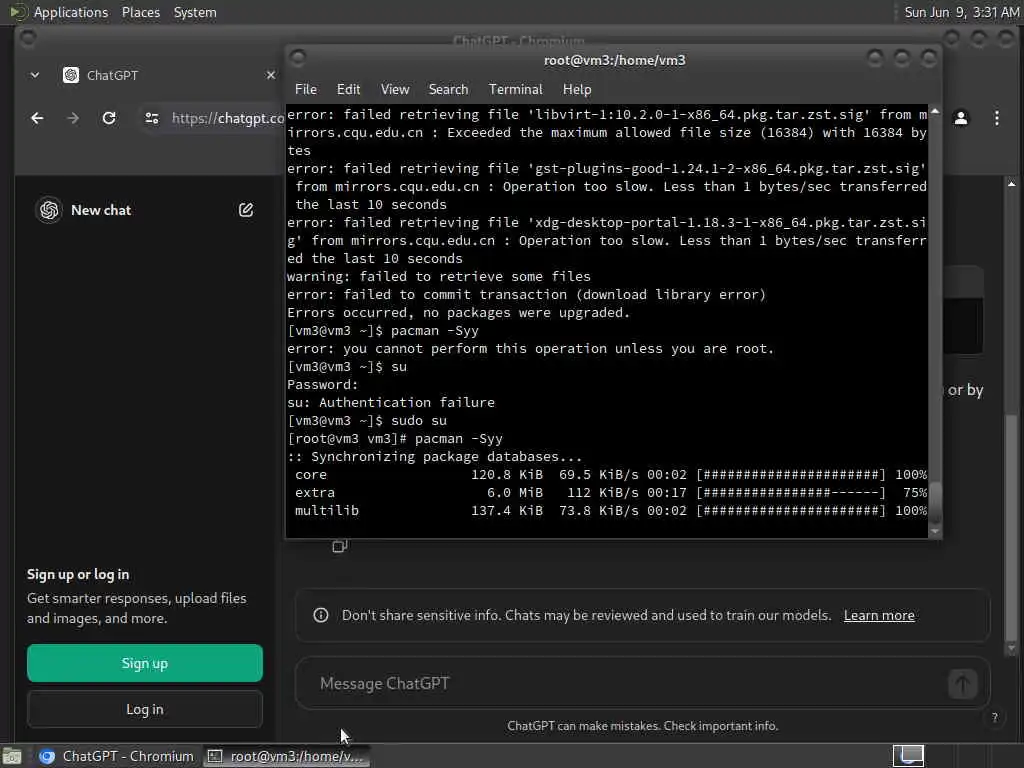Click the Log in button
The width and height of the screenshot is (1024, 768).
point(145,709)
